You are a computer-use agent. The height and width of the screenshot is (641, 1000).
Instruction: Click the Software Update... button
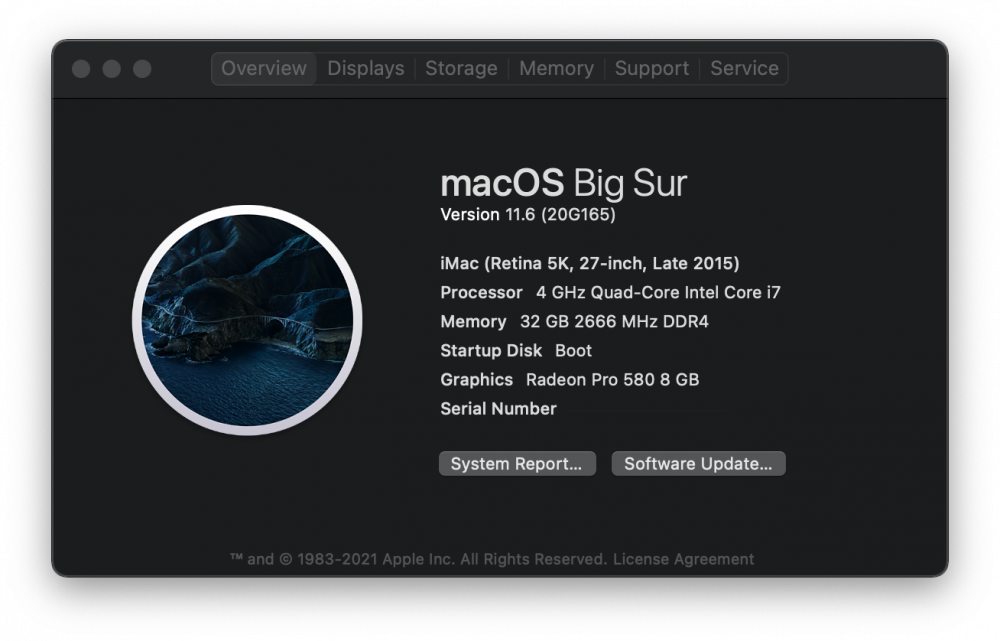pos(698,464)
